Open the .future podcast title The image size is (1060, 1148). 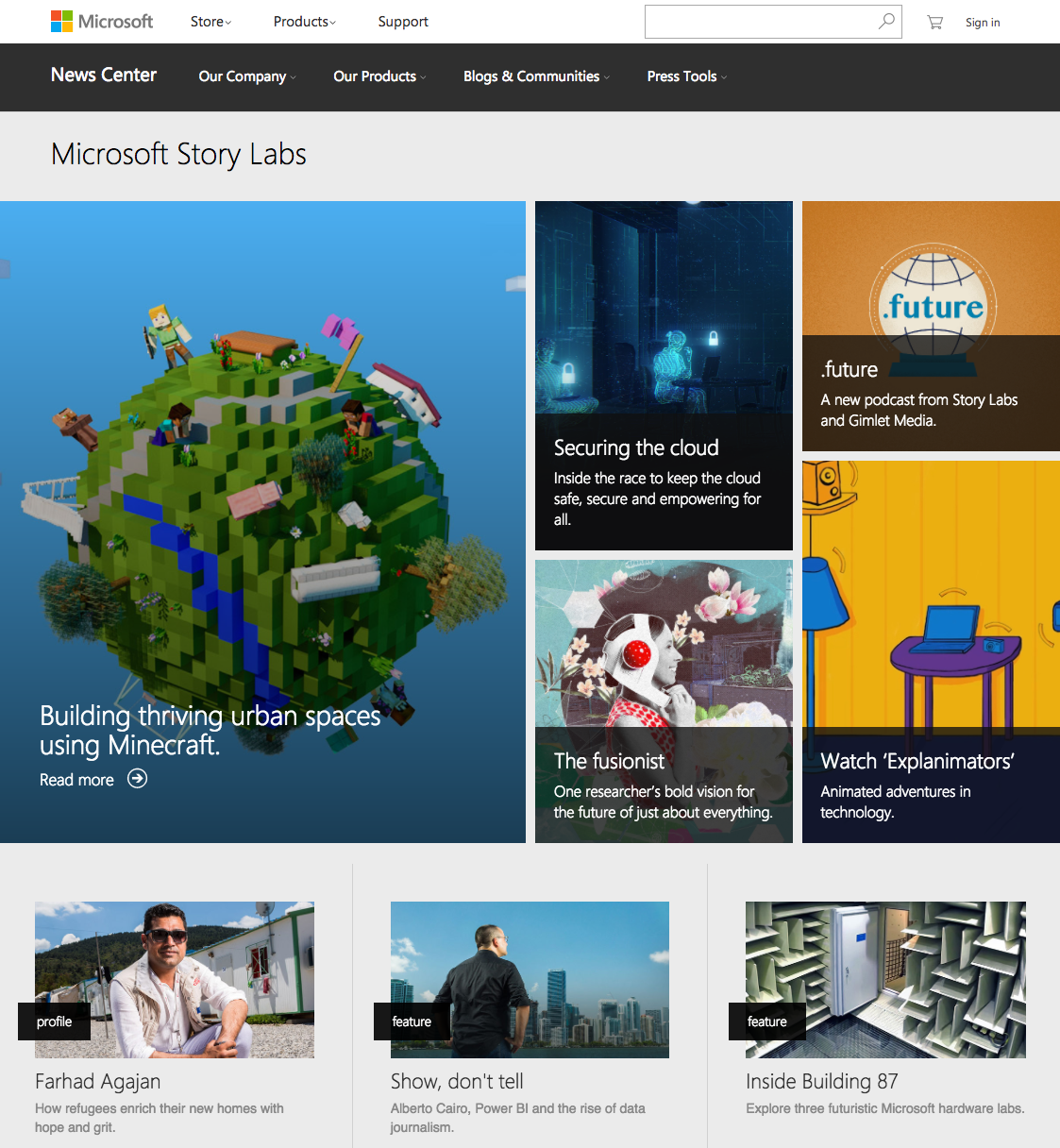pos(849,369)
